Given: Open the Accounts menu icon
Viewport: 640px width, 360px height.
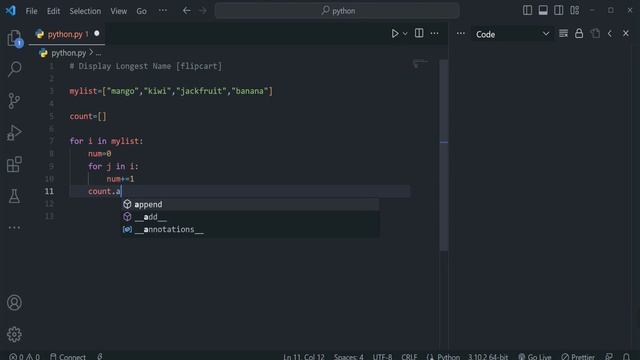Looking at the screenshot, I should (14, 302).
